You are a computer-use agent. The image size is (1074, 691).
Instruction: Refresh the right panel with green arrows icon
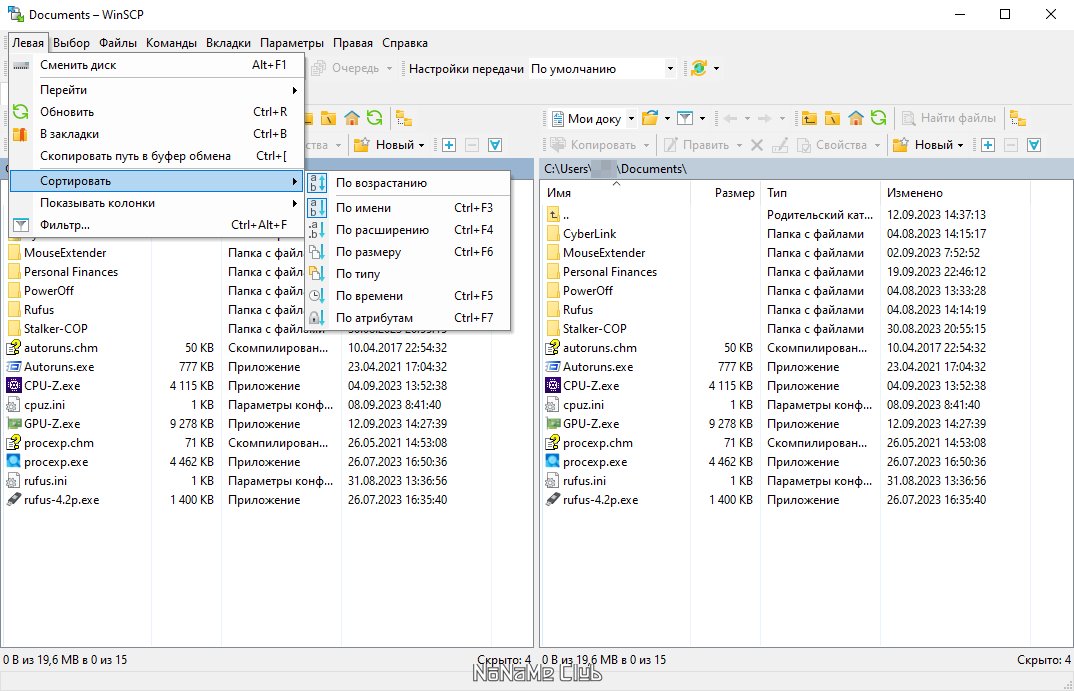tap(879, 118)
